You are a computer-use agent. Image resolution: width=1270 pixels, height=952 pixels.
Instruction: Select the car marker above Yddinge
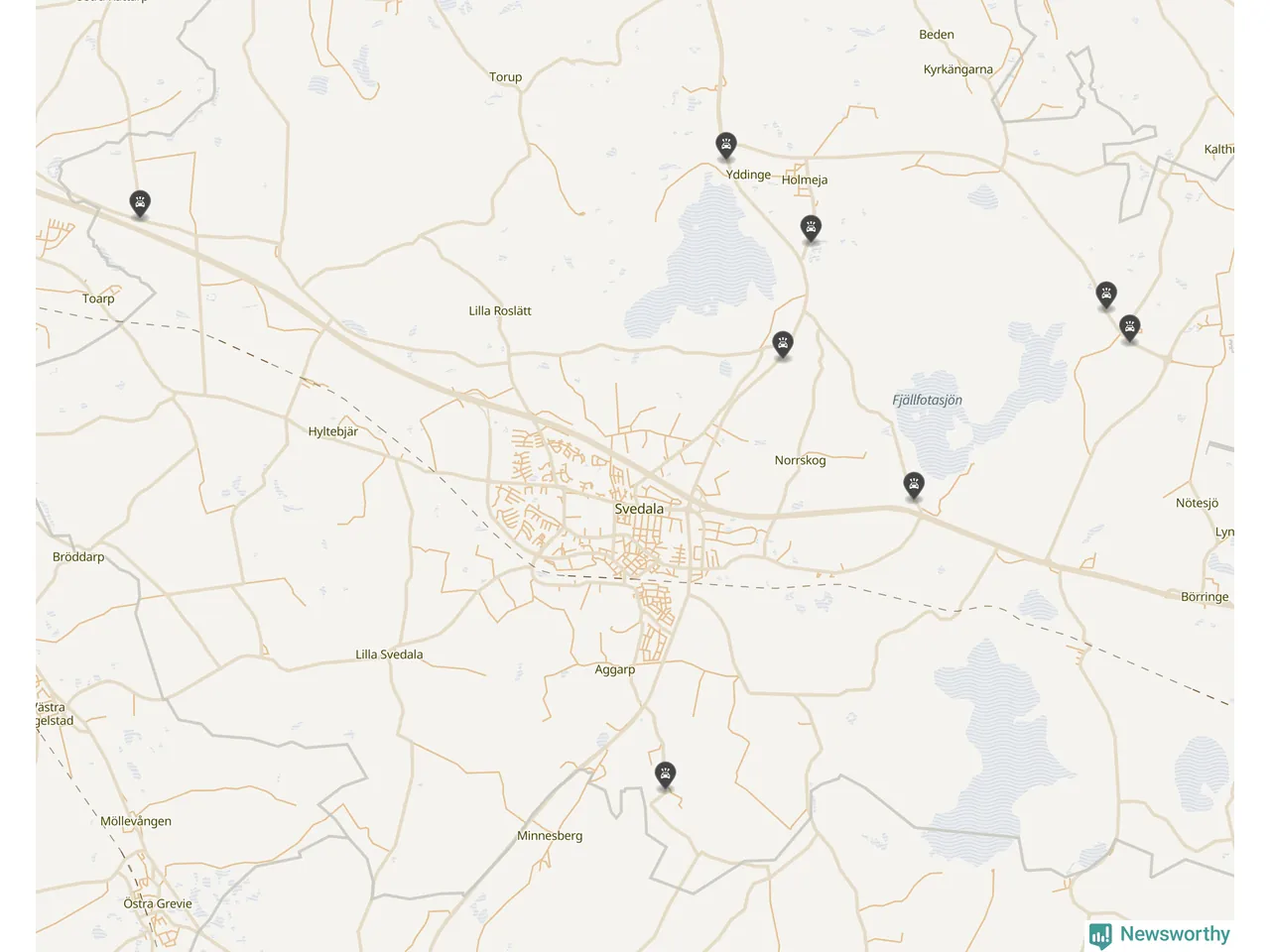click(726, 146)
